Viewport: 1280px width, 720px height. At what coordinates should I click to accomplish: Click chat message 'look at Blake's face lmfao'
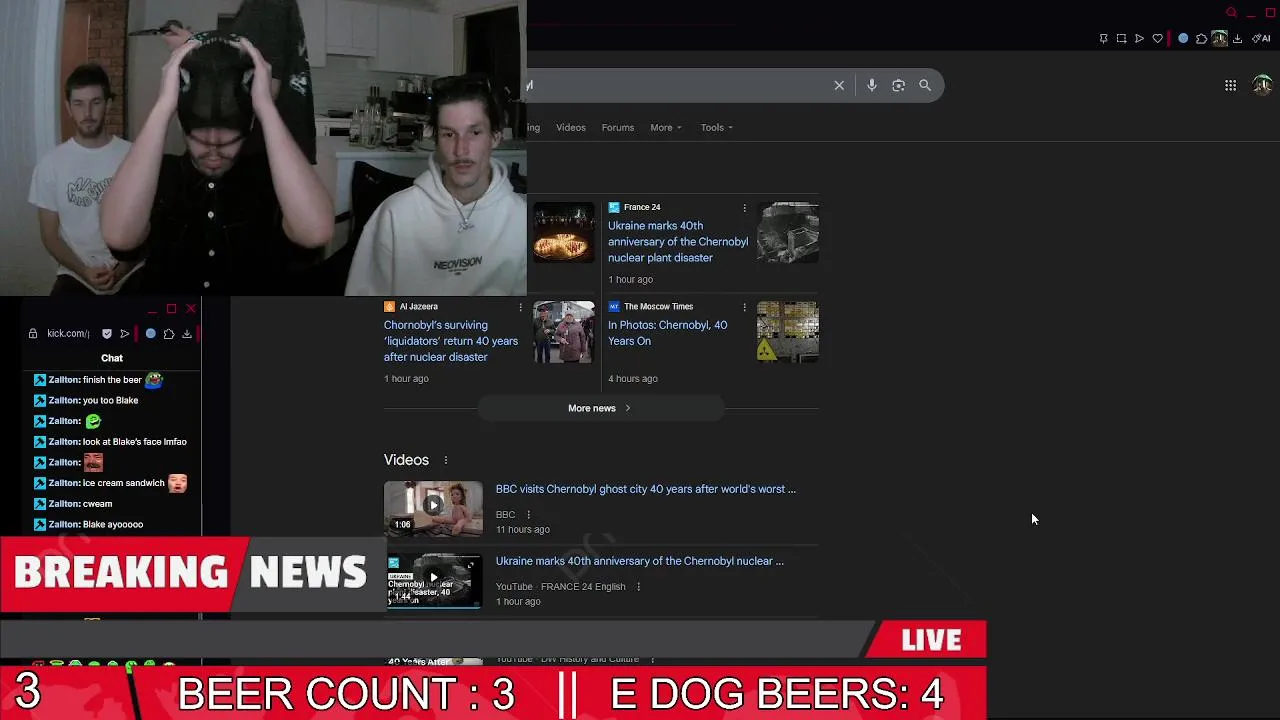(134, 442)
